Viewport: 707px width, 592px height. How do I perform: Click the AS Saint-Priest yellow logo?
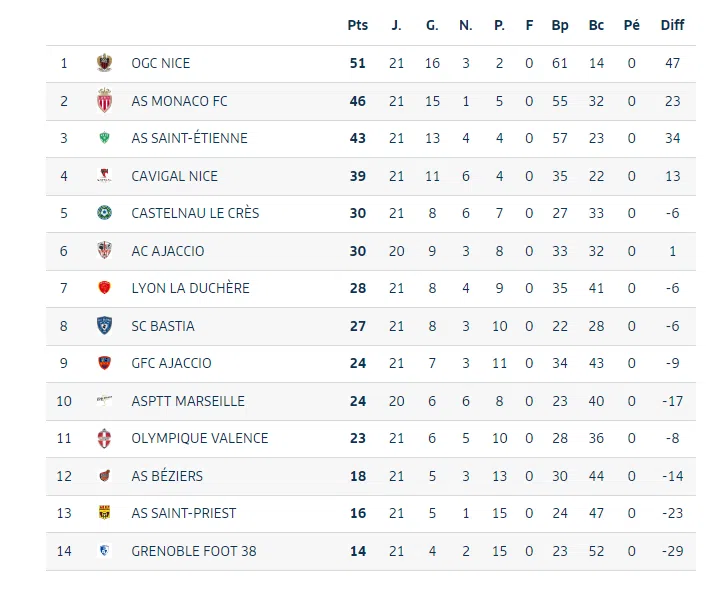point(103,513)
